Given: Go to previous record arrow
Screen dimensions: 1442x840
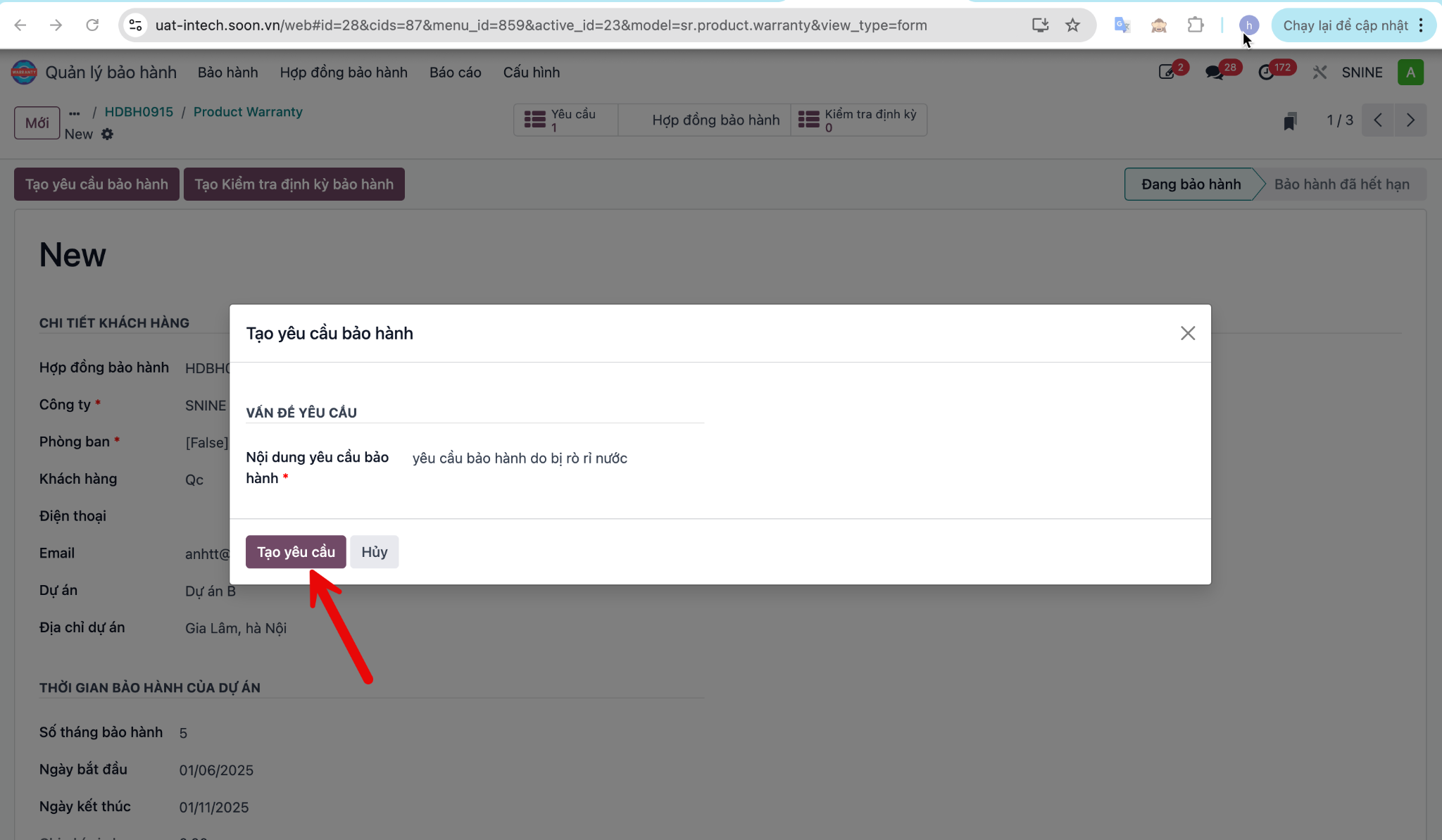Looking at the screenshot, I should click(x=1378, y=120).
